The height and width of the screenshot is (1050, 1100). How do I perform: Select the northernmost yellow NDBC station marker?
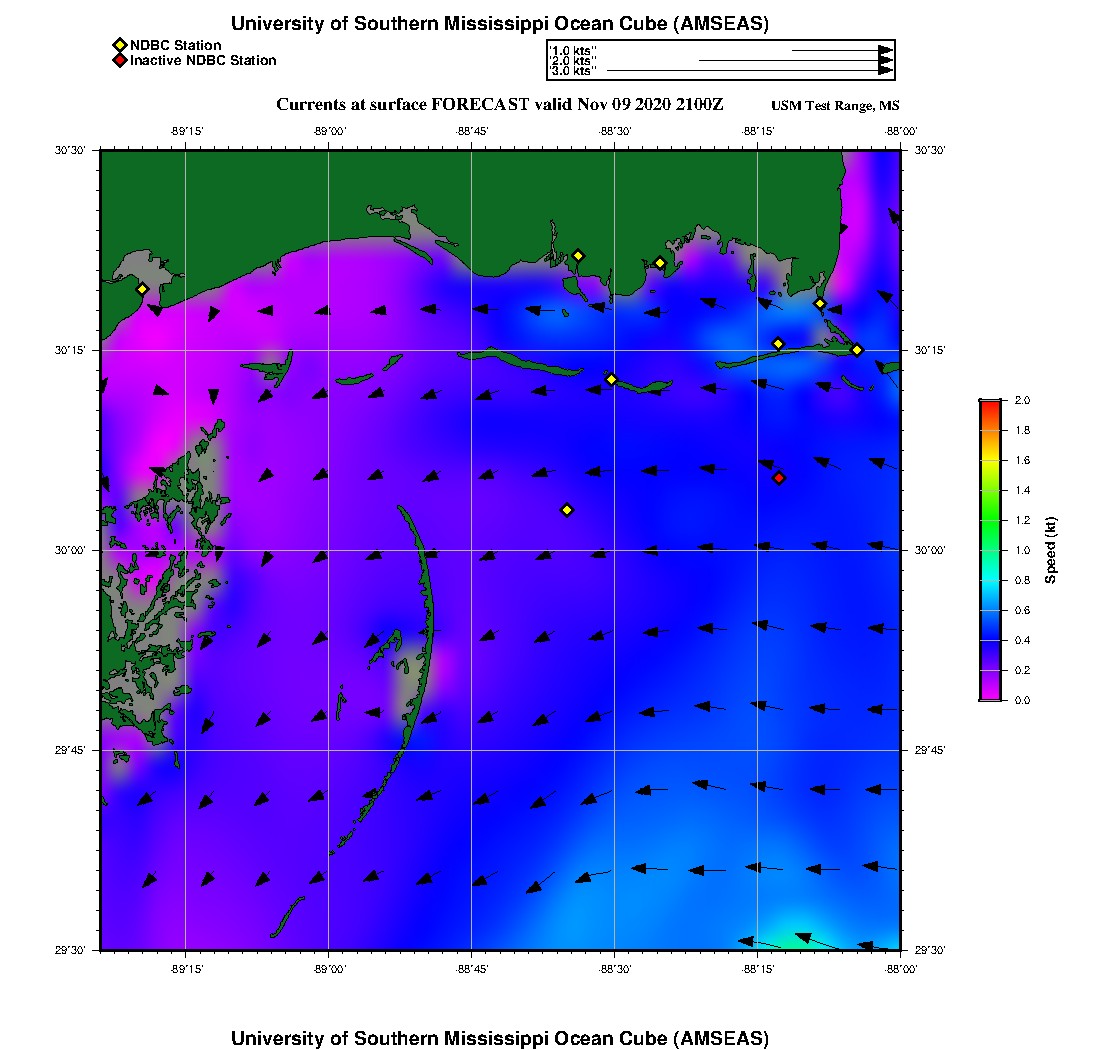(x=578, y=255)
